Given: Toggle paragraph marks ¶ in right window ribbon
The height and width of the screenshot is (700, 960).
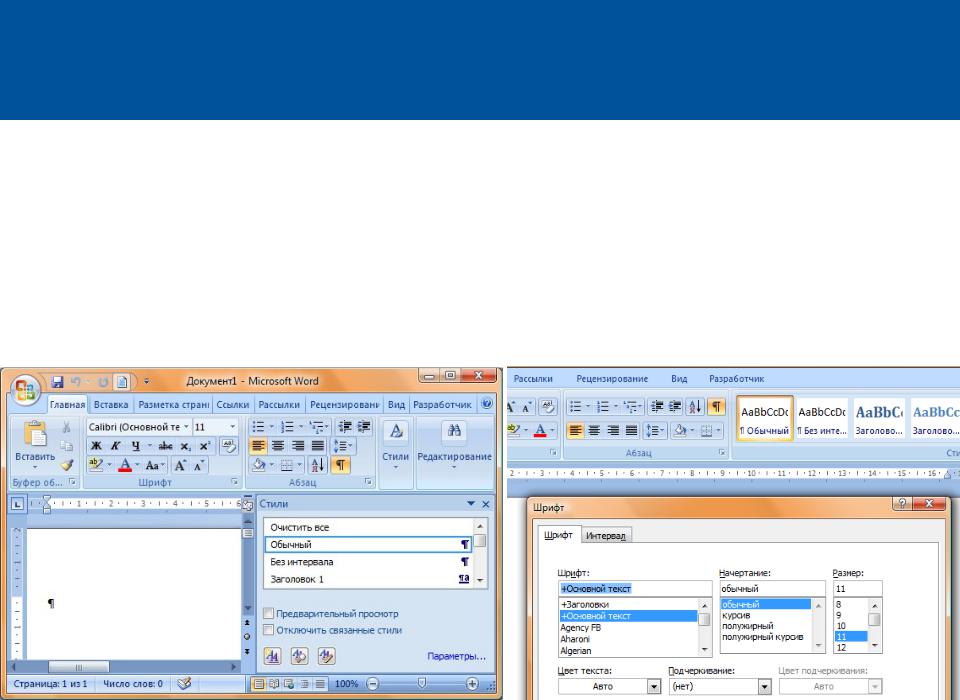Looking at the screenshot, I should (715, 407).
